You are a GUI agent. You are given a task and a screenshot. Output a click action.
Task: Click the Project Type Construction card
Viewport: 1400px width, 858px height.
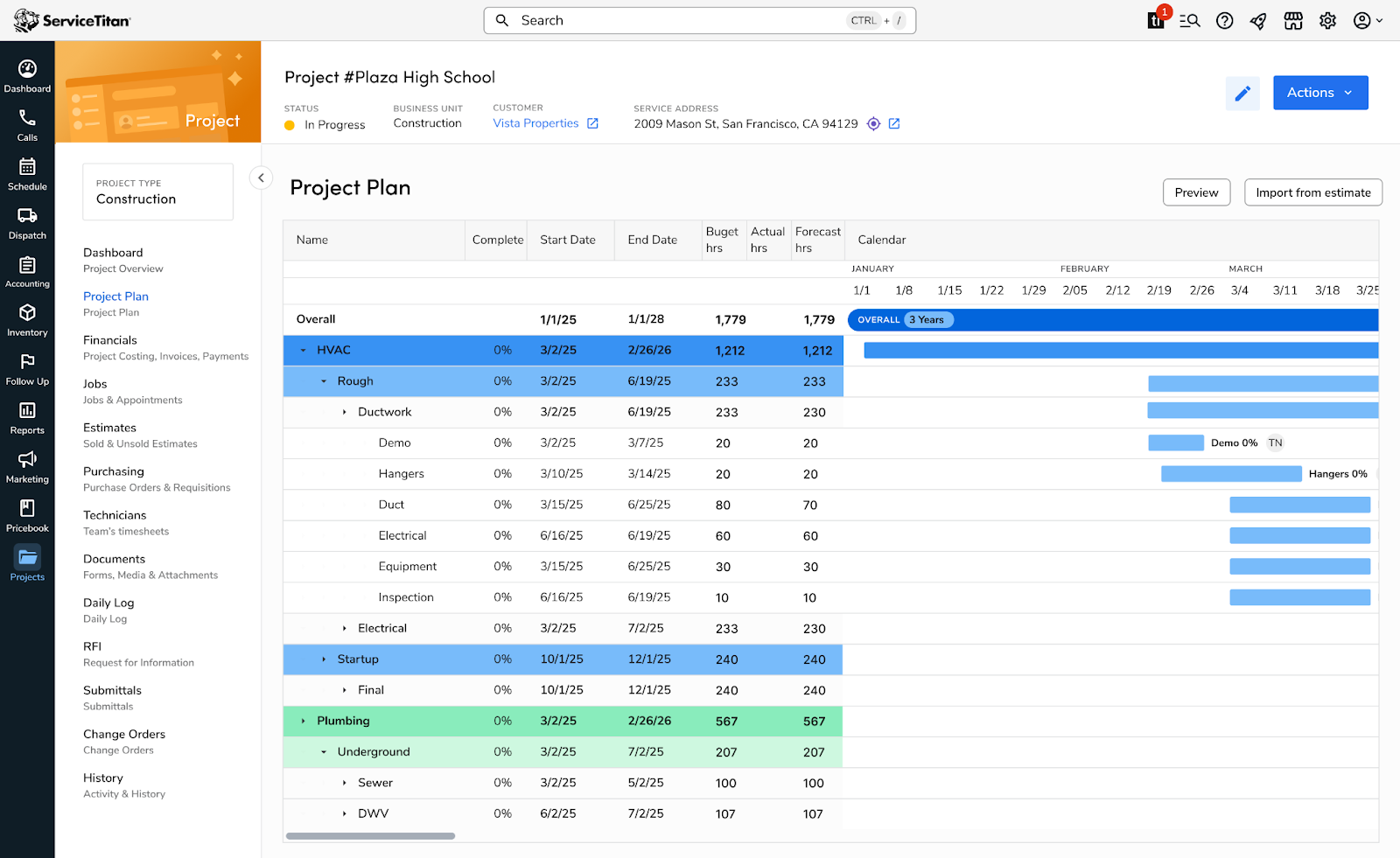click(x=157, y=192)
